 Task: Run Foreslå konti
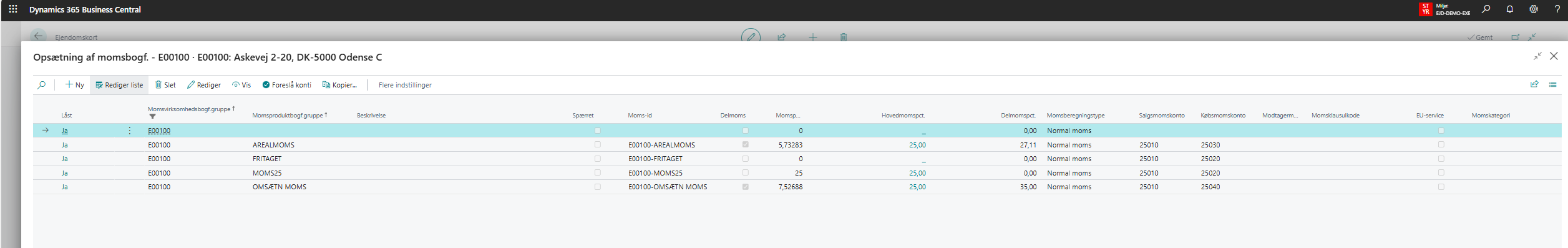click(287, 85)
